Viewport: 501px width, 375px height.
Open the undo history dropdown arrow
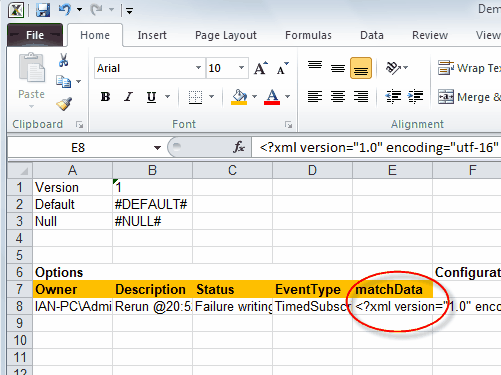79,10
